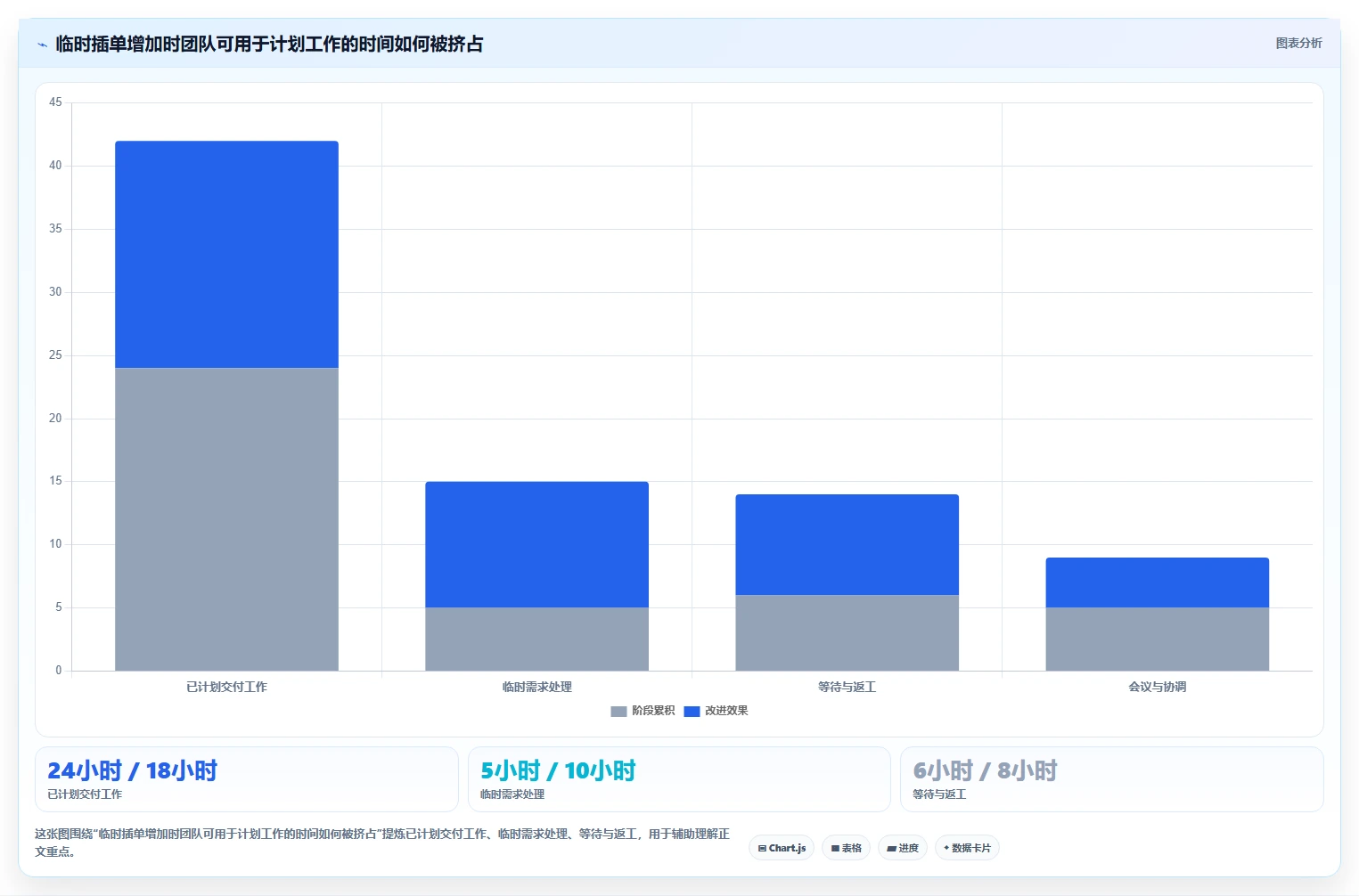Open the 5小时 / 10小时 data card
The width and height of the screenshot is (1359, 896).
click(x=679, y=779)
